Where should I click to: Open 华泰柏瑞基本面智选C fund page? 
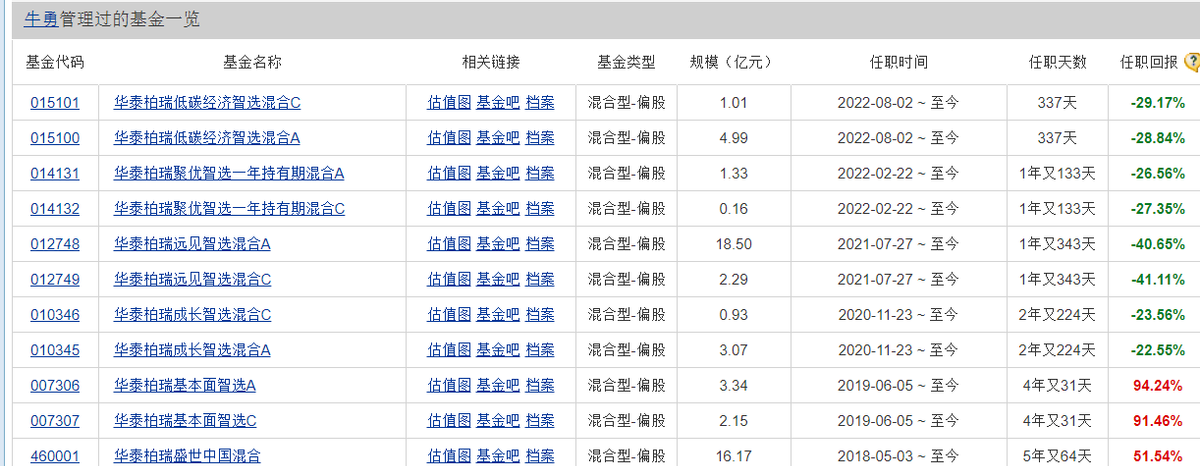tap(186, 420)
